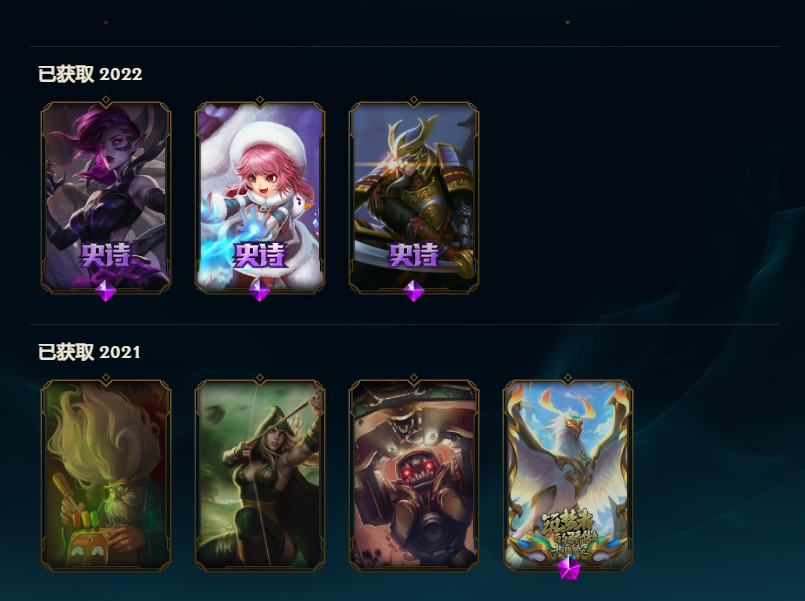The height and width of the screenshot is (601, 805).
Task: Select the pink-haired snow girl skin card
Action: (260, 198)
